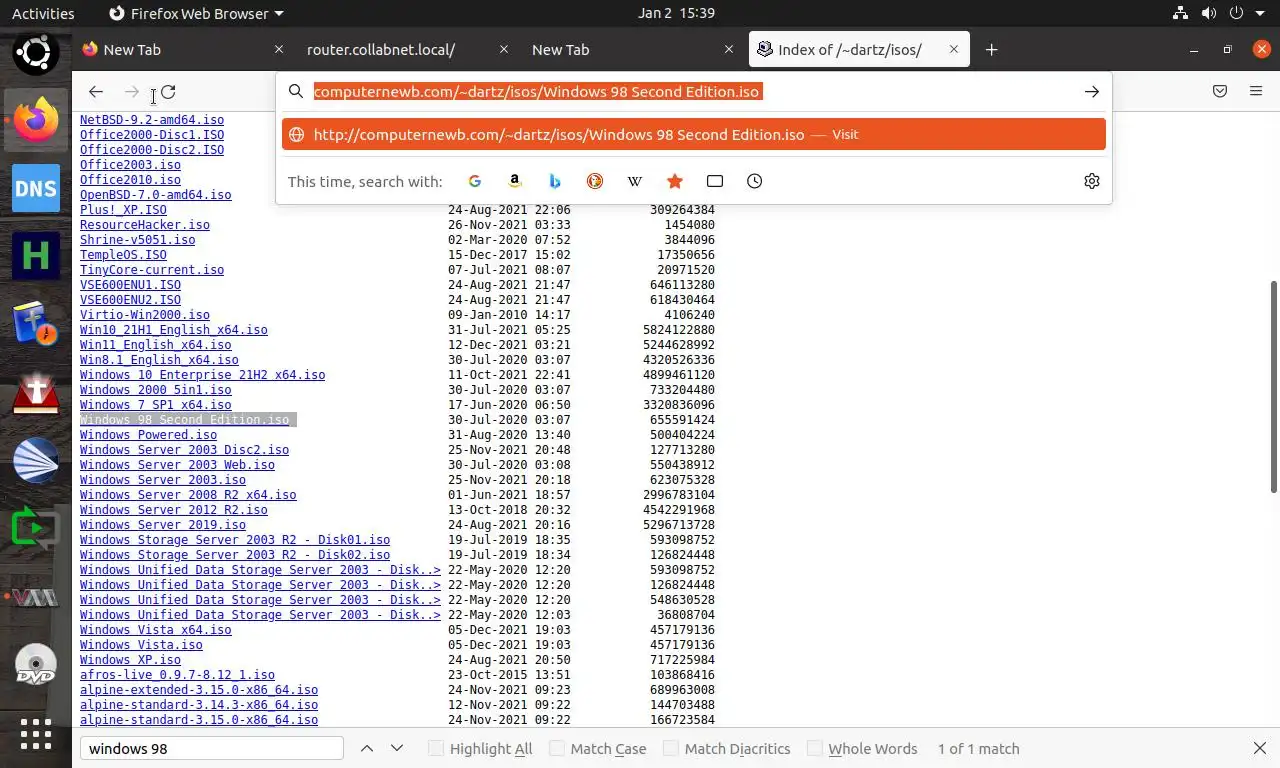Find previous match arrow
Viewport: 1280px width, 768px height.
[367, 748]
